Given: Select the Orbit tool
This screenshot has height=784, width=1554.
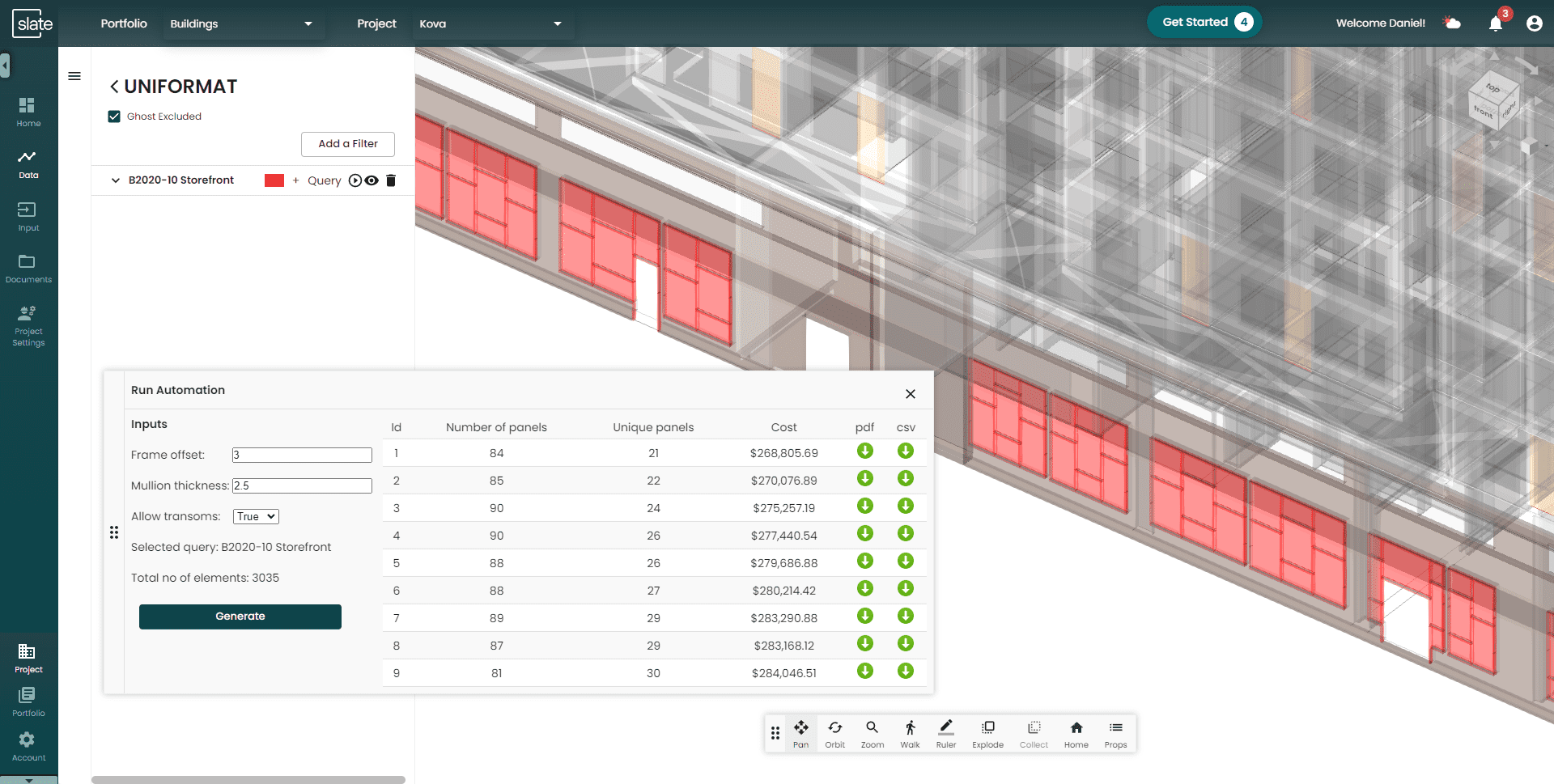Looking at the screenshot, I should click(x=835, y=733).
